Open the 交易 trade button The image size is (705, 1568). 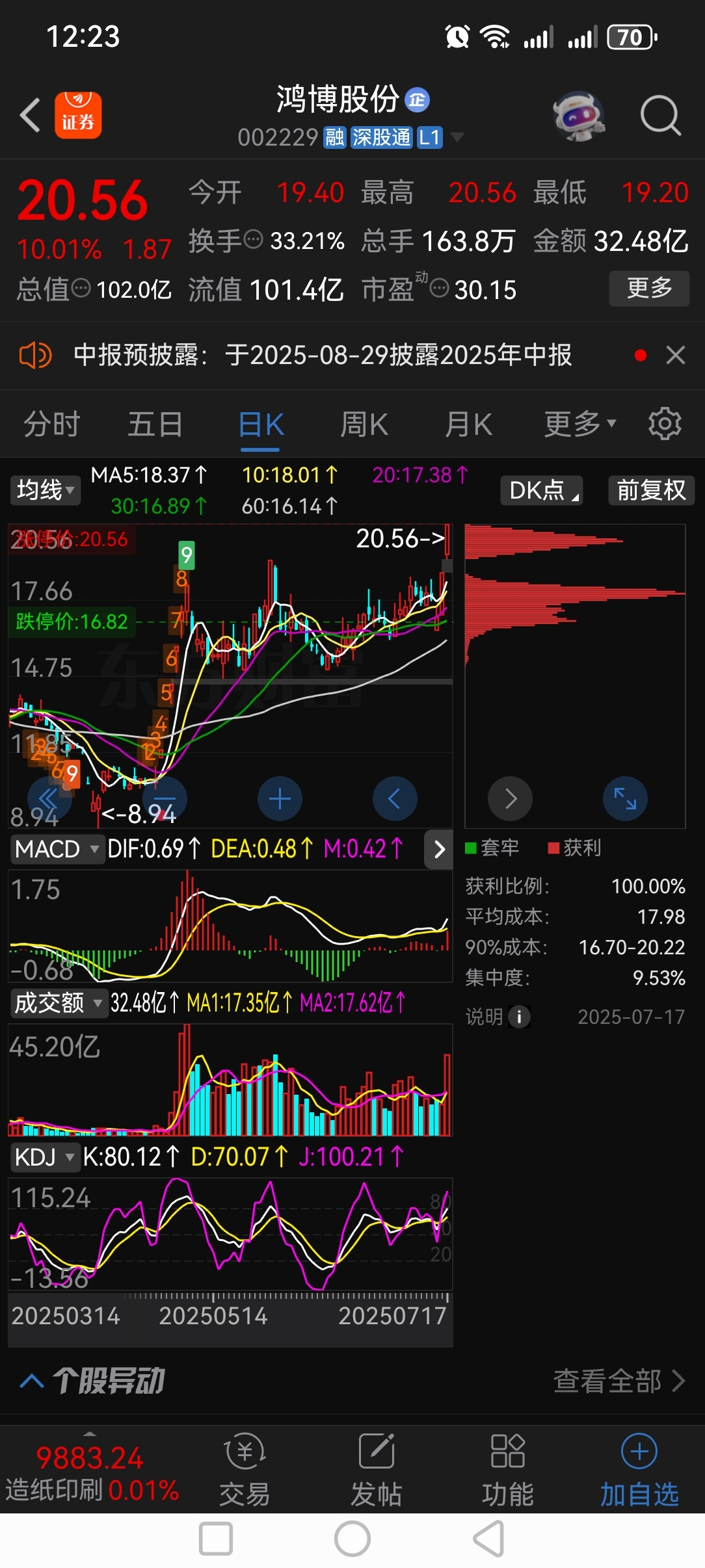[x=245, y=1470]
